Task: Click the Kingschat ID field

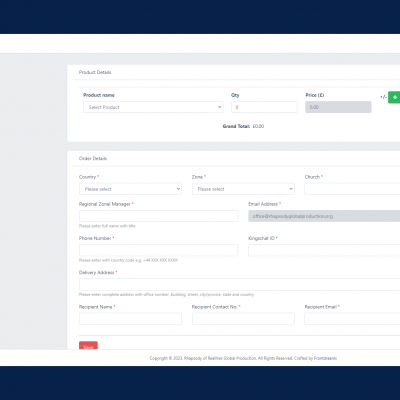Action: pos(324,250)
